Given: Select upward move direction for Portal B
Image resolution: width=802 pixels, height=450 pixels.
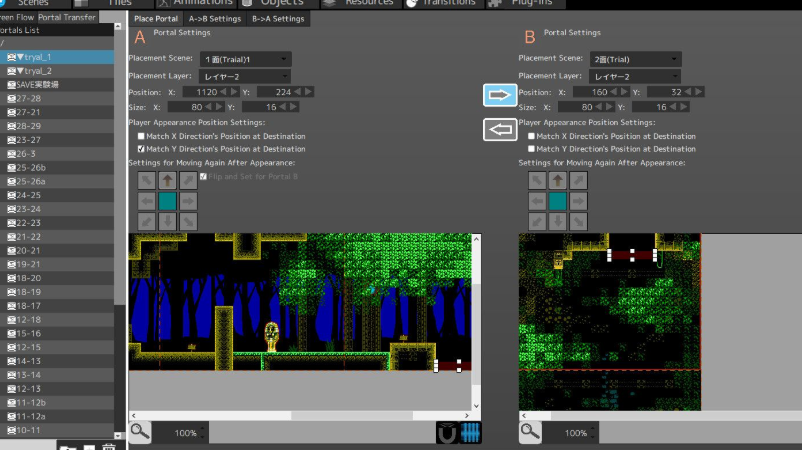Looking at the screenshot, I should (x=558, y=181).
